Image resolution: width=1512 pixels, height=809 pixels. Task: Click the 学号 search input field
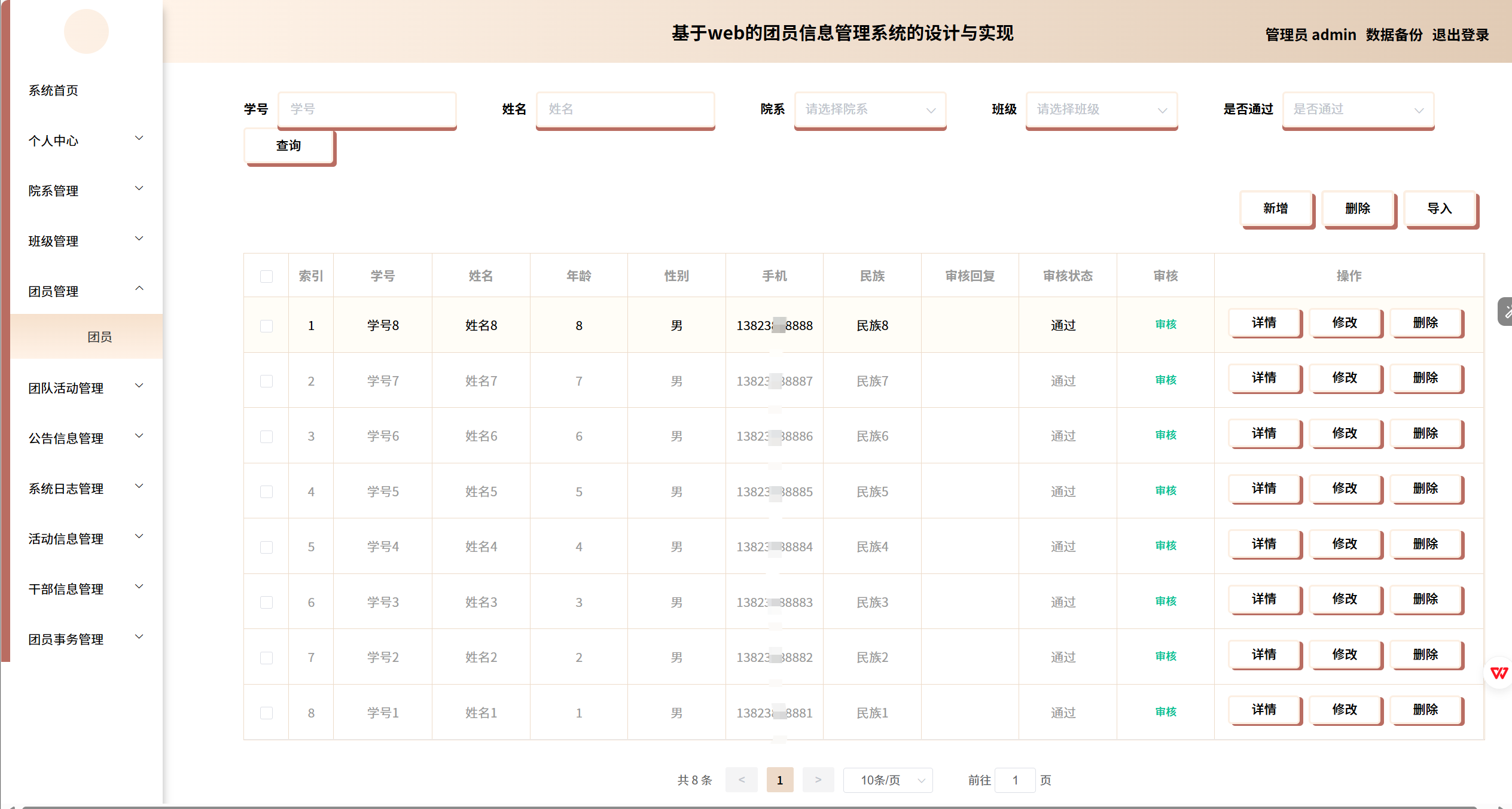click(x=367, y=109)
